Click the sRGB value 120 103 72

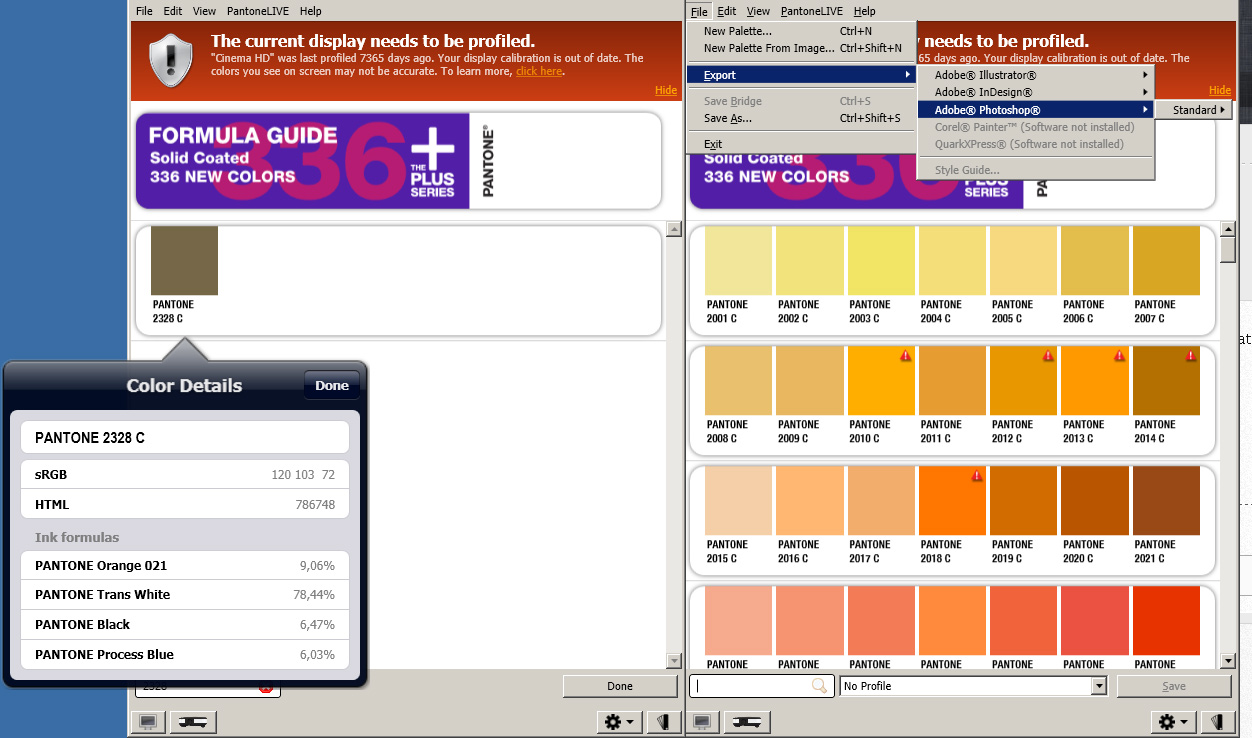pyautogui.click(x=303, y=475)
